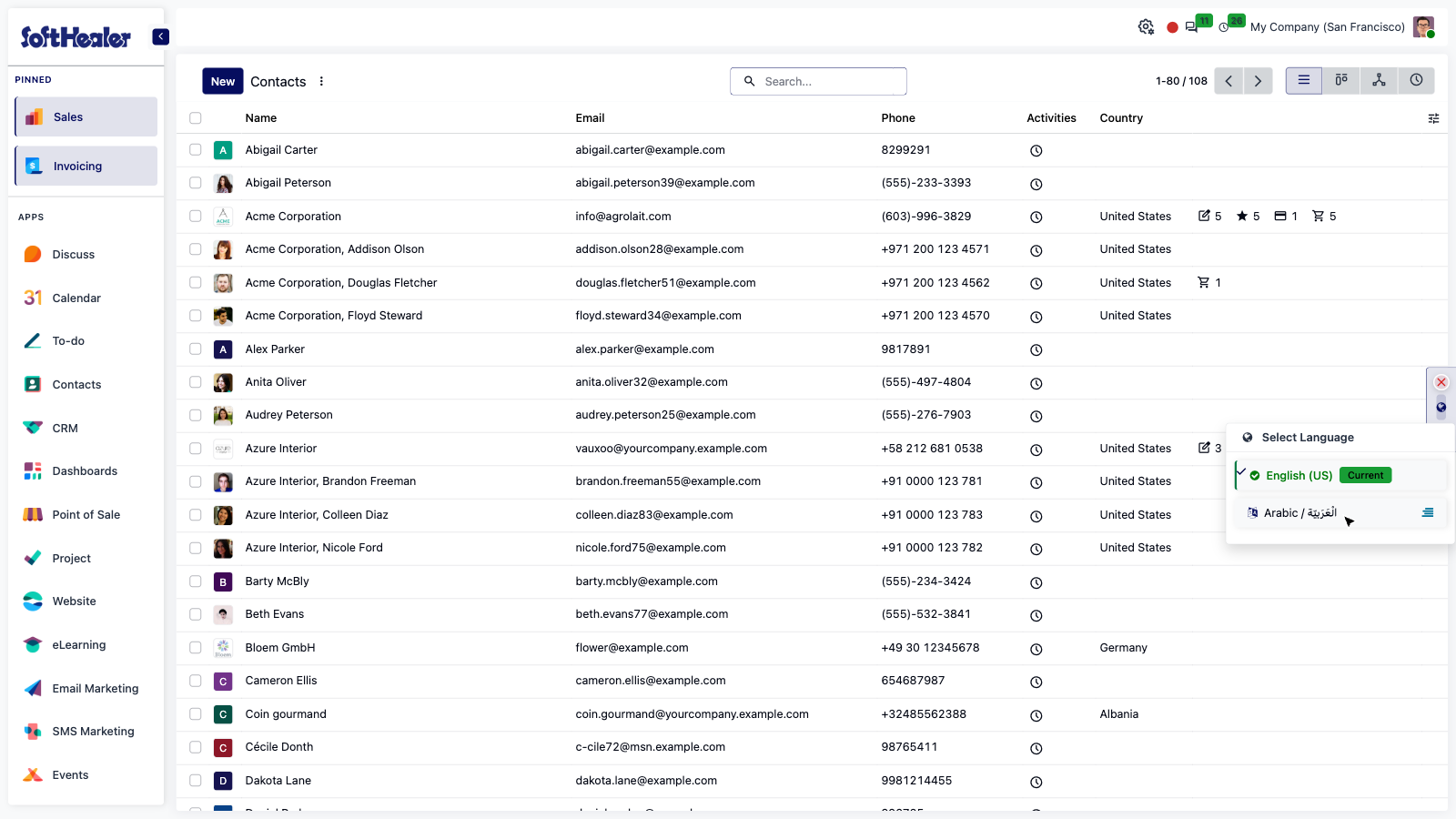Open the Contacts actions kebab menu
The image size is (1456, 819).
click(321, 81)
